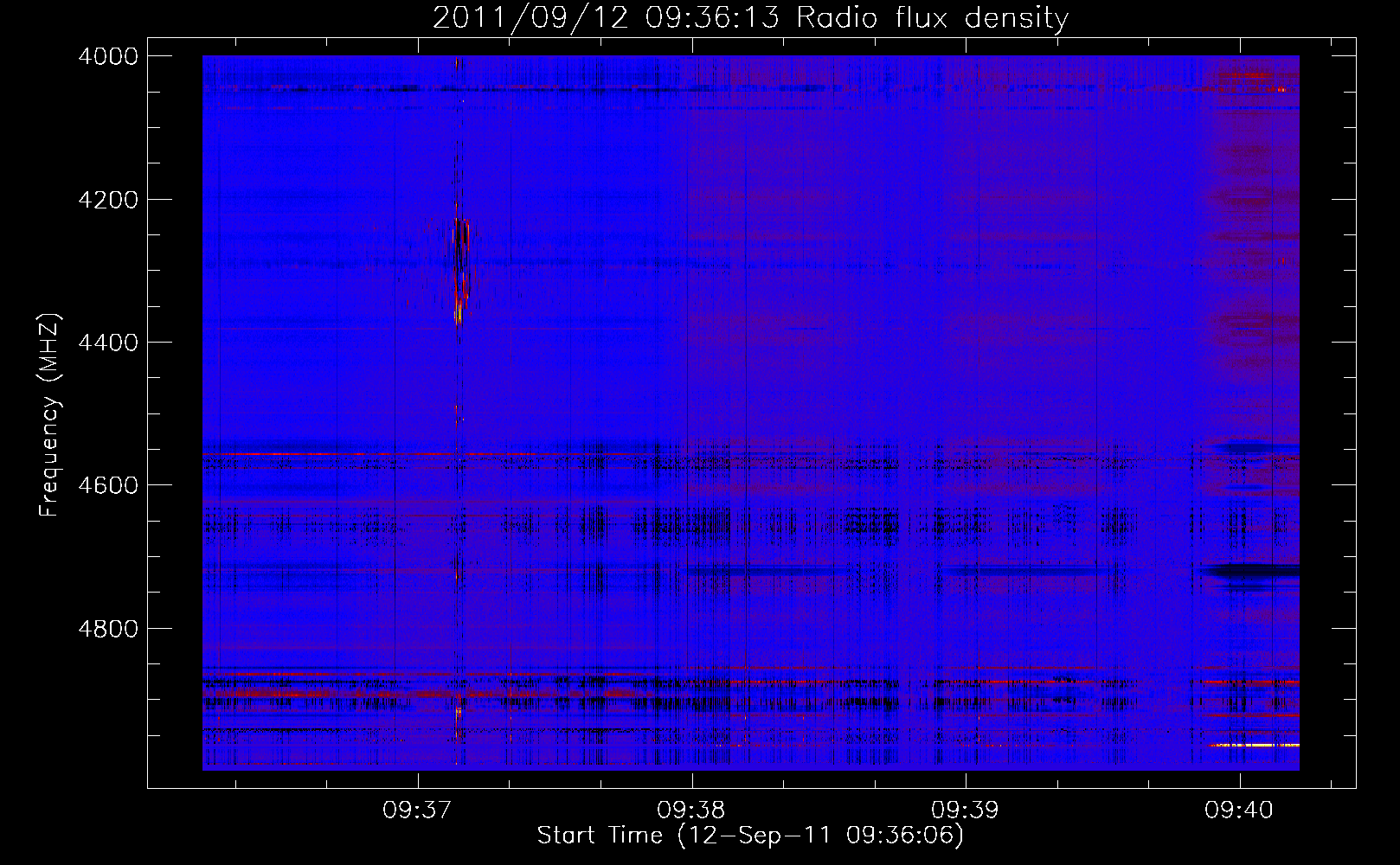Pick the 4200 frequency tick label

(108, 200)
